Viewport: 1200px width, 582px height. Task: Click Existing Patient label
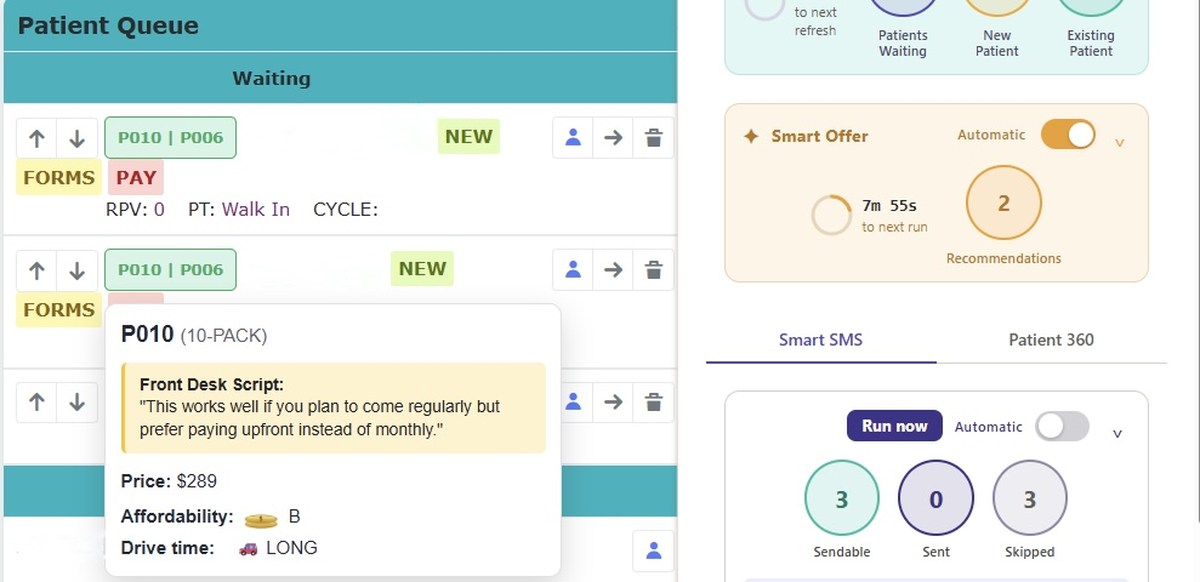1091,43
